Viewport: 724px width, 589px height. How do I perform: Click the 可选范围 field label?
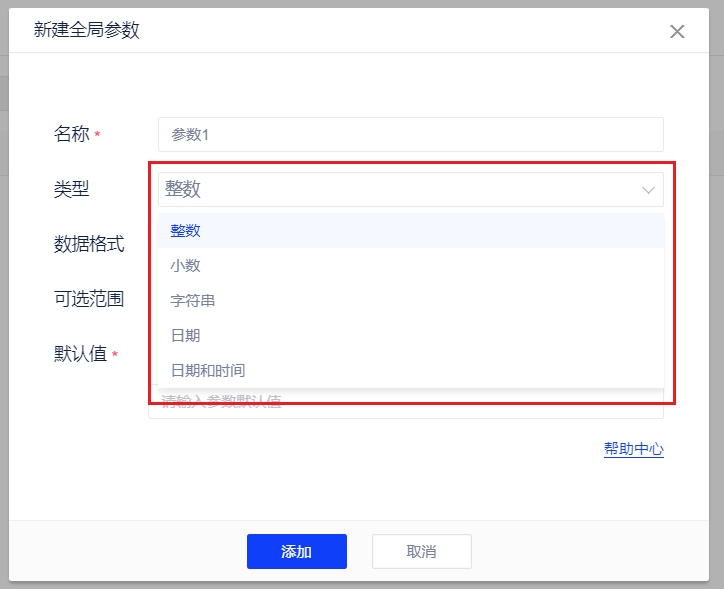coord(89,298)
